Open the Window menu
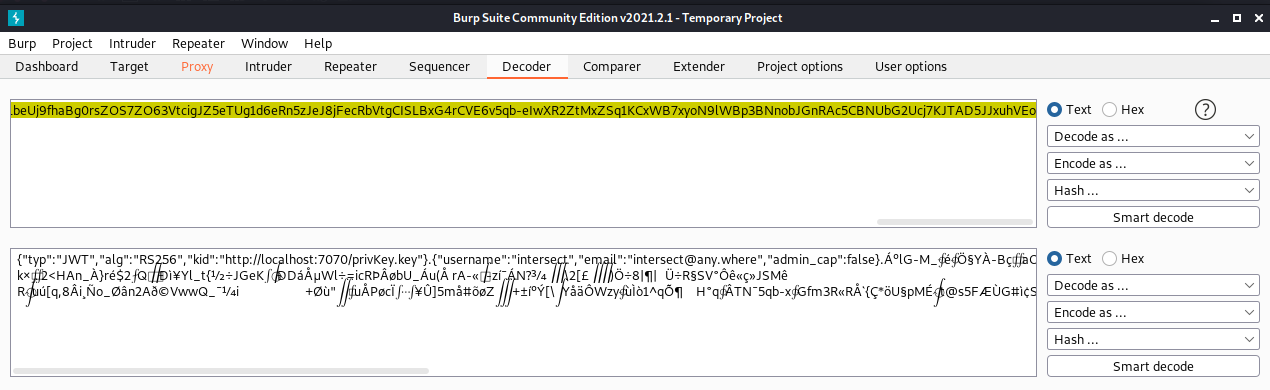 pyautogui.click(x=264, y=44)
